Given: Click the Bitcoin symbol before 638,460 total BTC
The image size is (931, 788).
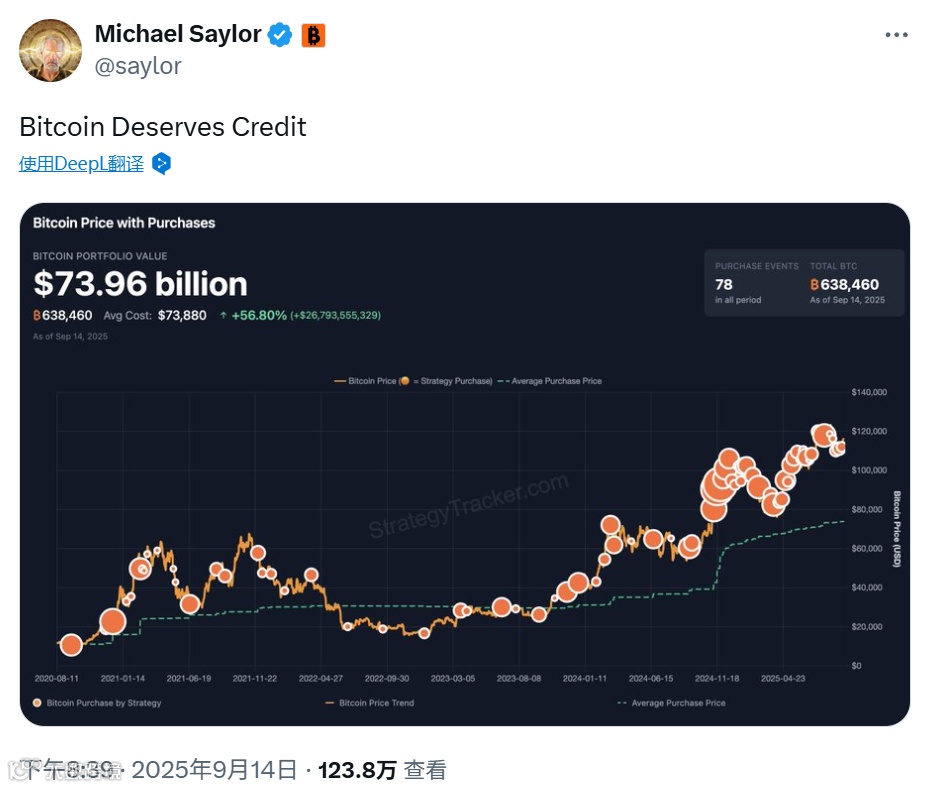Looking at the screenshot, I should [815, 285].
